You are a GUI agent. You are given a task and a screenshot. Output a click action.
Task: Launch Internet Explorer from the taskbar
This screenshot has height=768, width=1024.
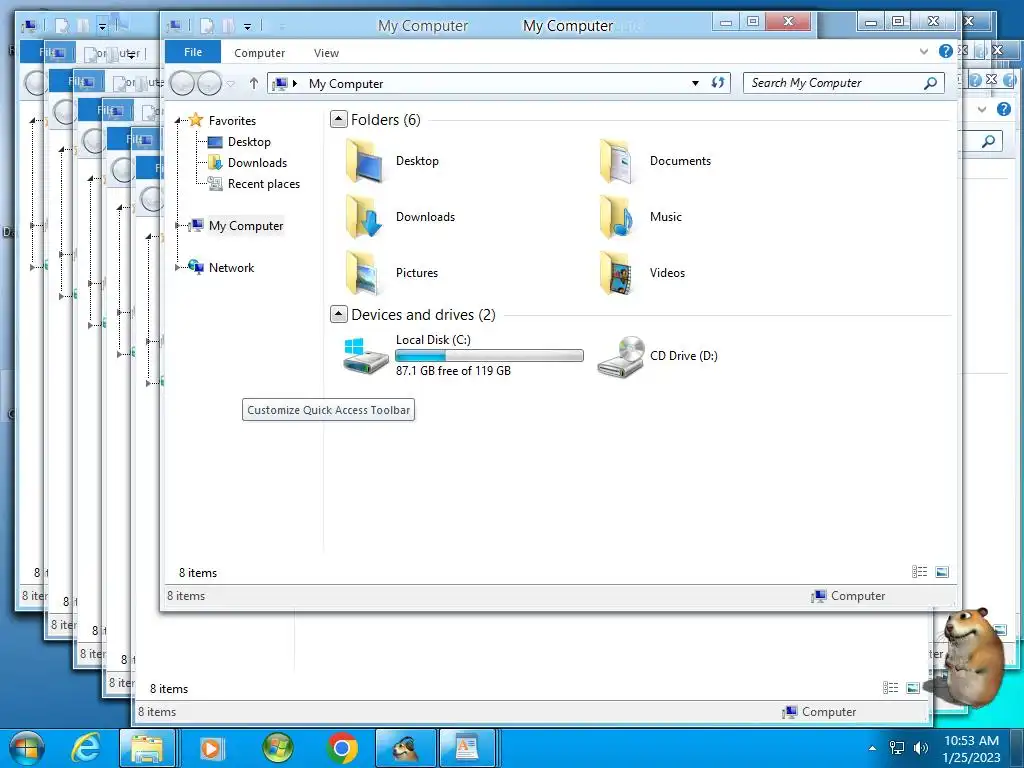pyautogui.click(x=86, y=748)
